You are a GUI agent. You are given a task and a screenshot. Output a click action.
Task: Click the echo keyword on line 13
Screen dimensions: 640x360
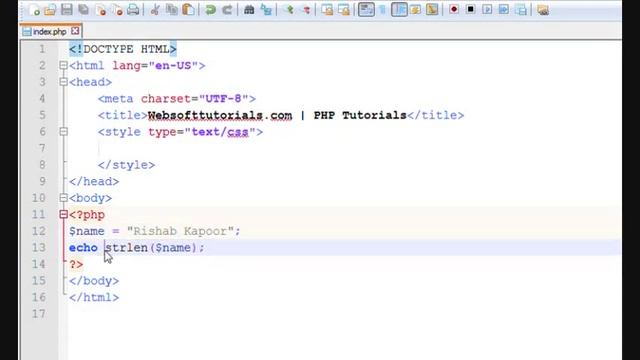[83, 248]
